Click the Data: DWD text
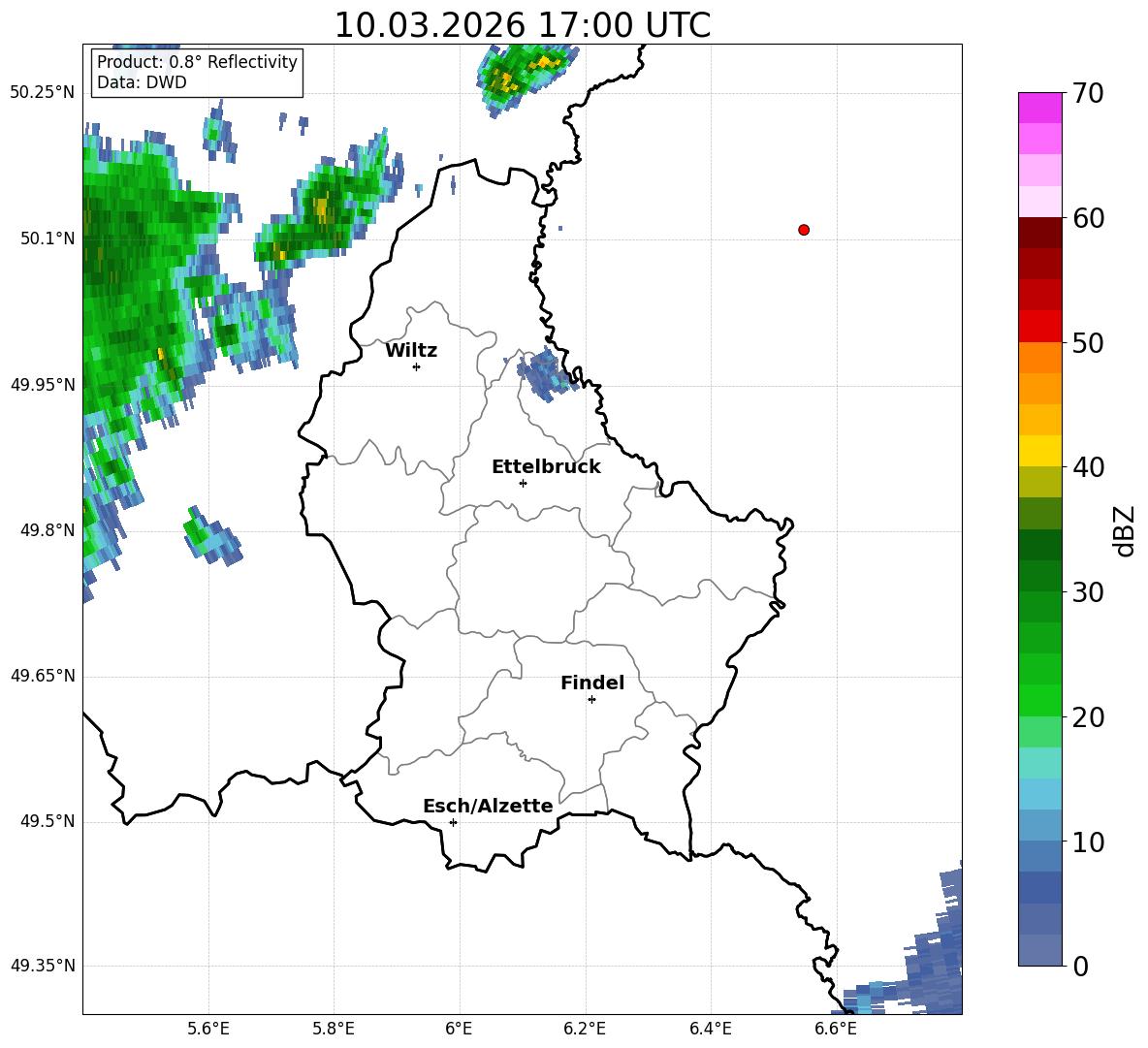 [142, 82]
